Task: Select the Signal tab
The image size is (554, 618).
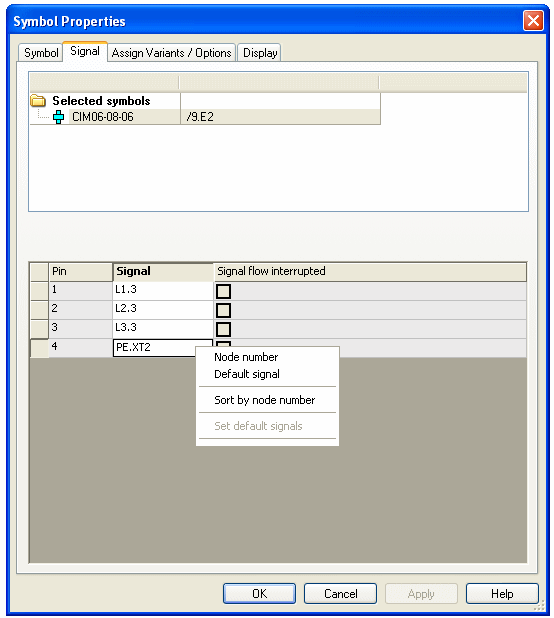Action: tap(85, 51)
